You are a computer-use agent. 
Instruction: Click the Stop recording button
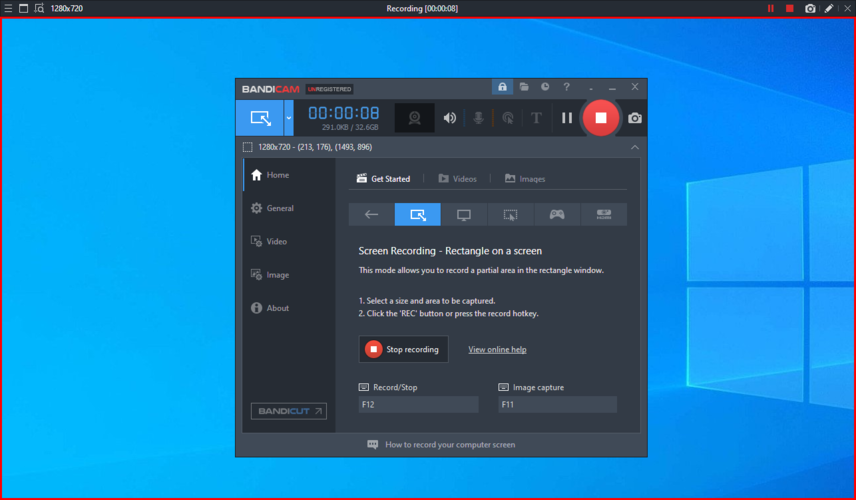(403, 349)
